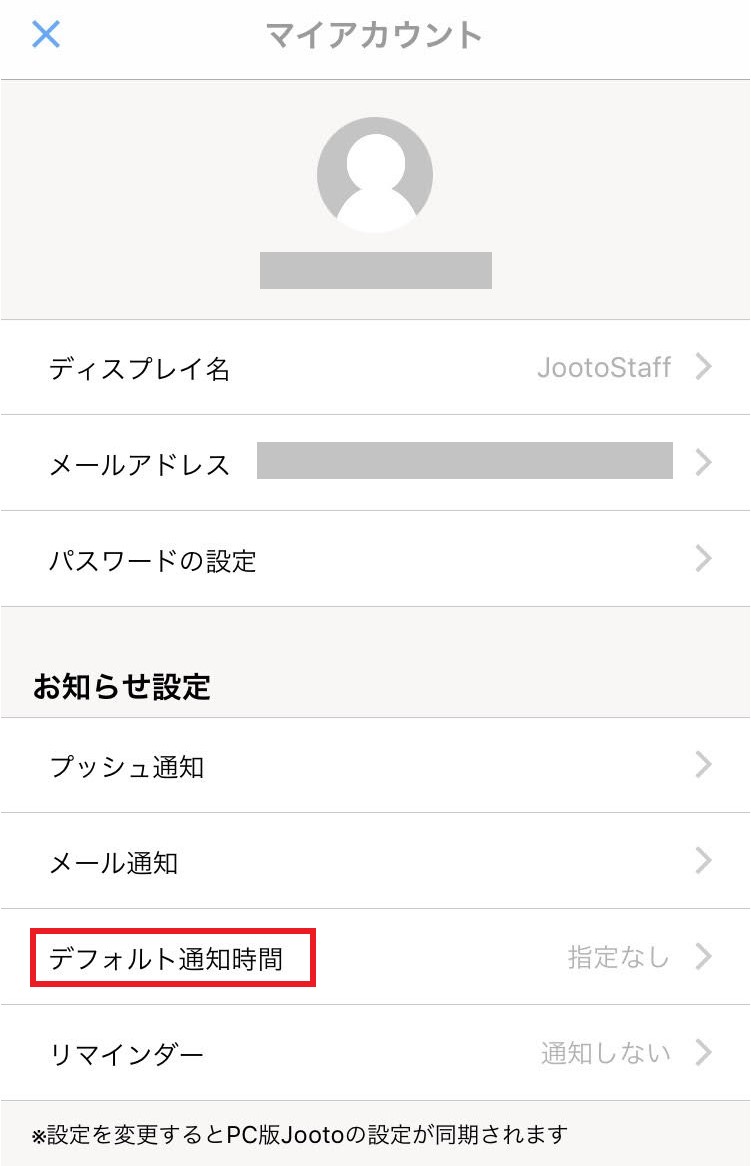Expand the chevron beside JootoStaff
The height and width of the screenshot is (1166, 751).
704,368
